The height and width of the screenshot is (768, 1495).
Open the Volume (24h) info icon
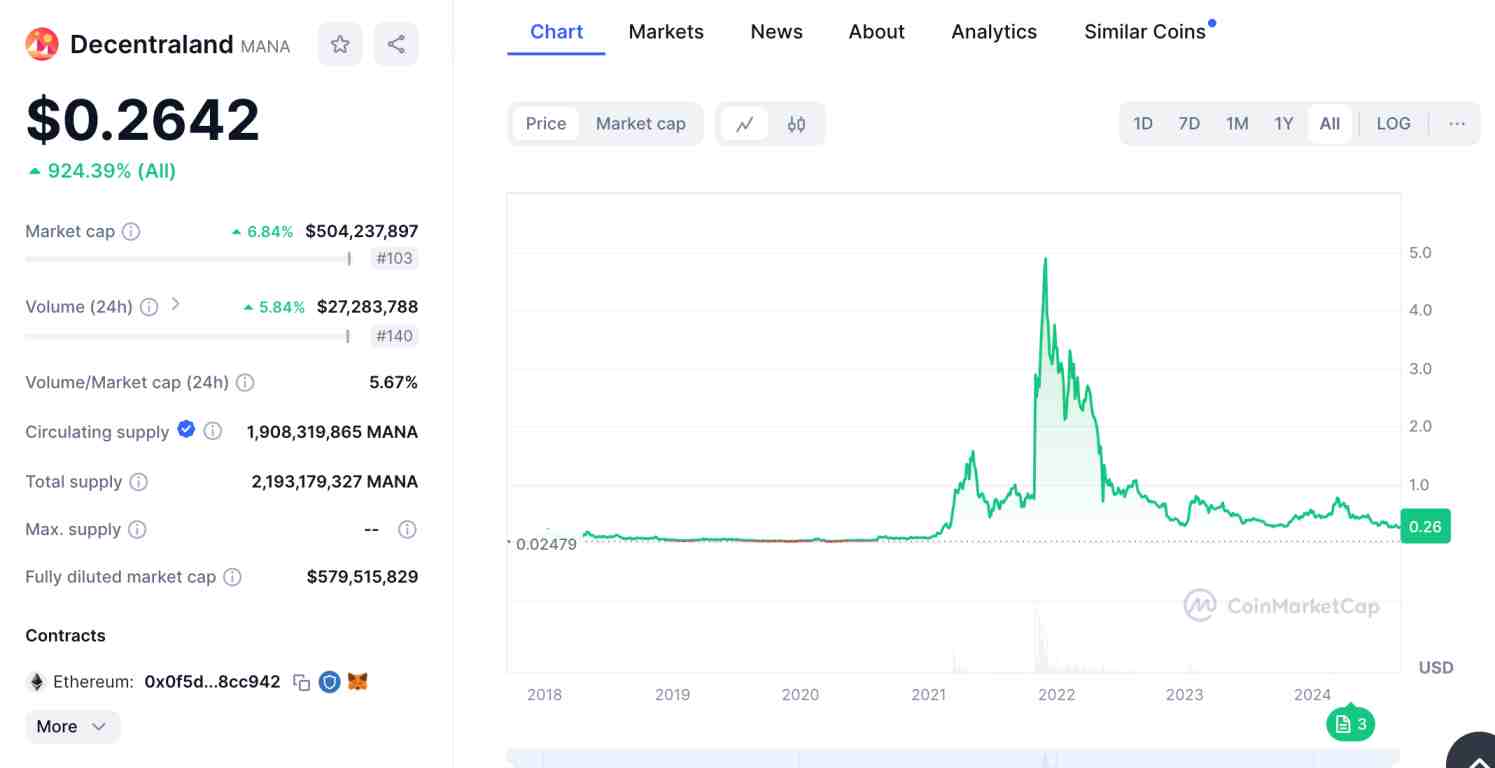(149, 307)
